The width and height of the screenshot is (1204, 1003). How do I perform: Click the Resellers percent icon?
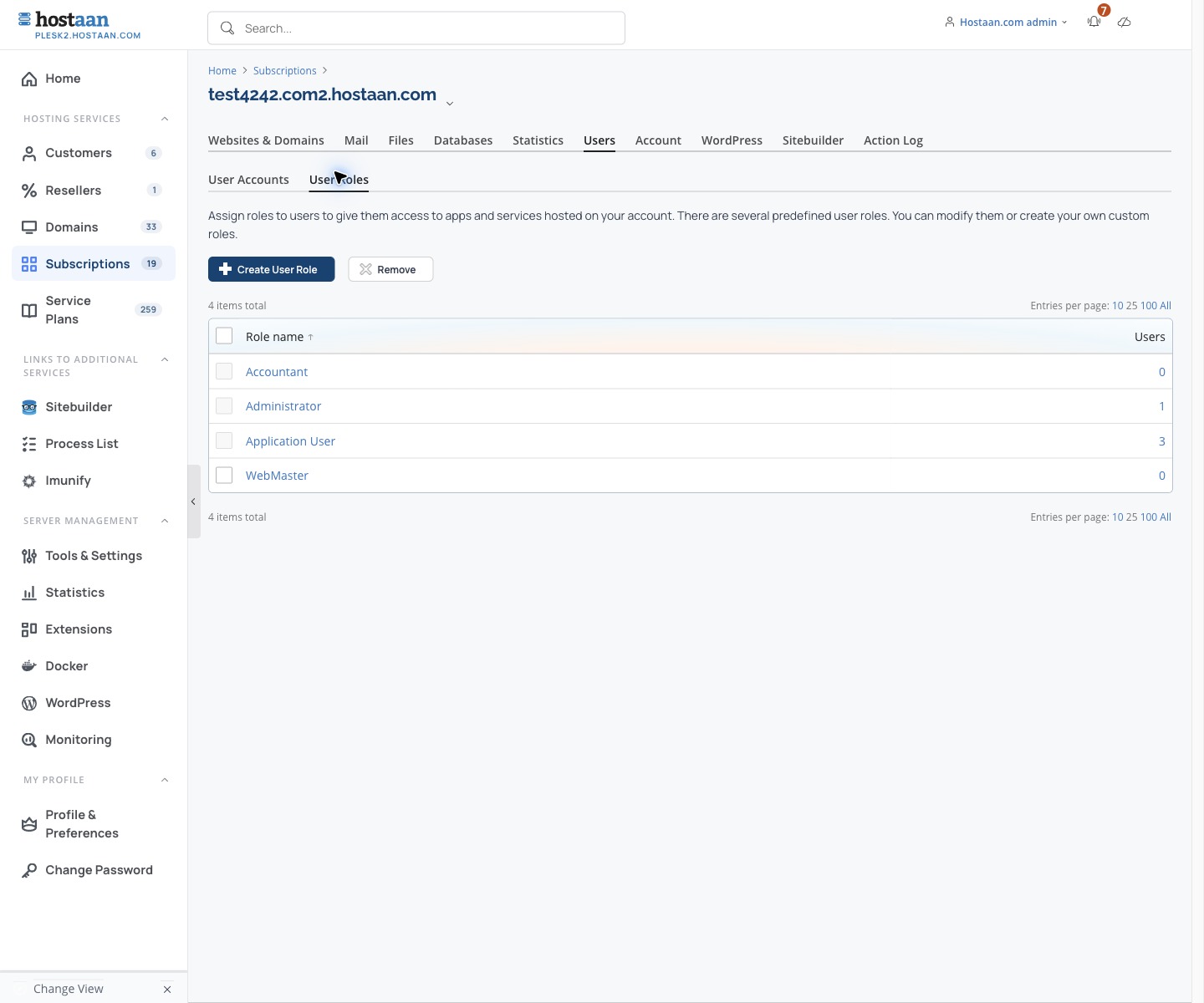click(29, 191)
